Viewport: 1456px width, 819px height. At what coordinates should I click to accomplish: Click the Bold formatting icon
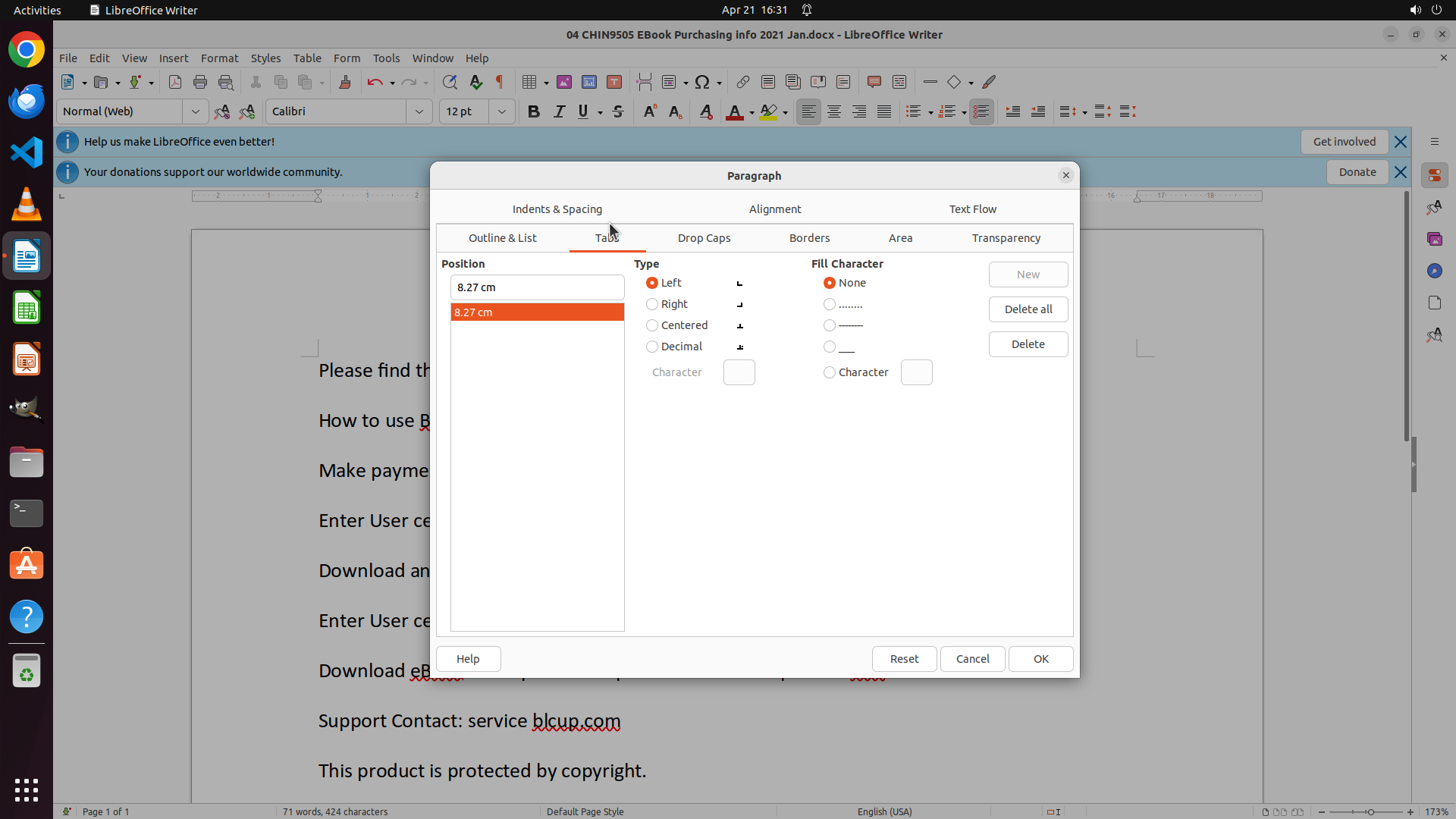(534, 111)
